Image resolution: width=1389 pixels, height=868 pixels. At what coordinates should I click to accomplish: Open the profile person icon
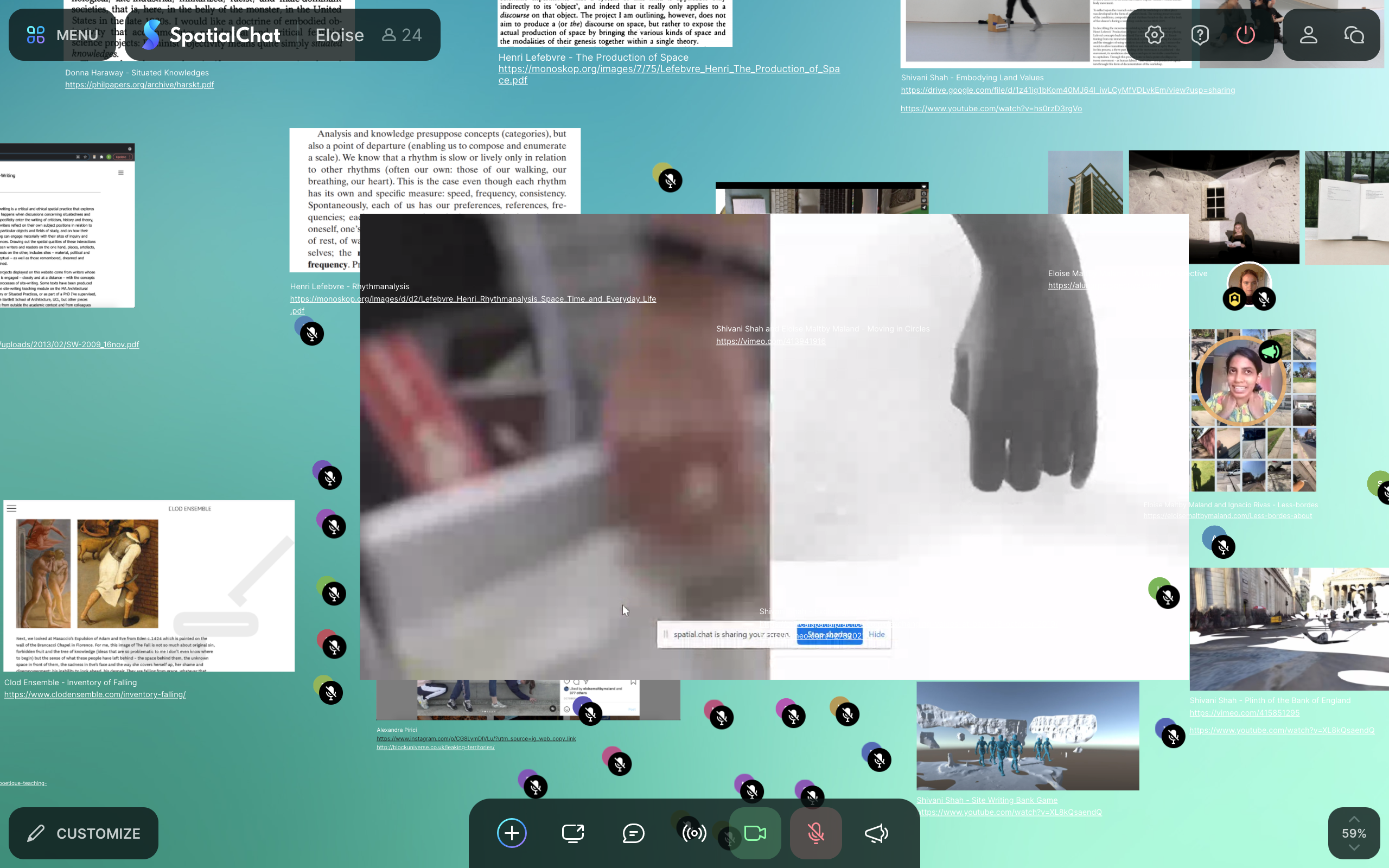[1308, 35]
